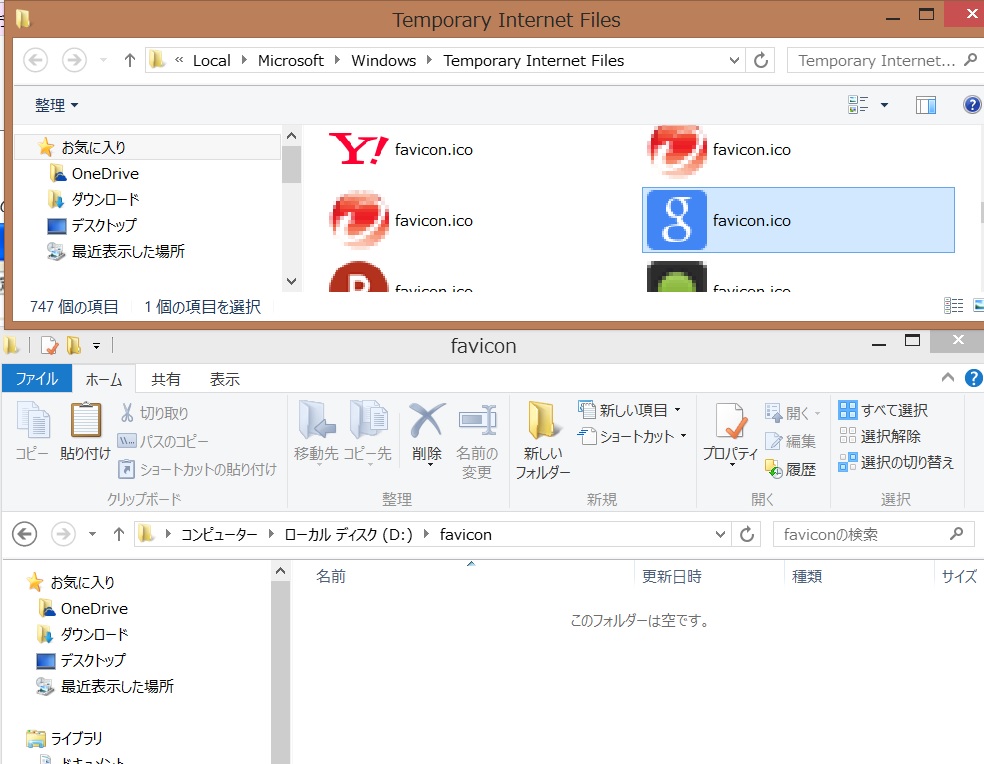Open the ファイル tab in favicon window
The image size is (984, 764).
coord(36,379)
